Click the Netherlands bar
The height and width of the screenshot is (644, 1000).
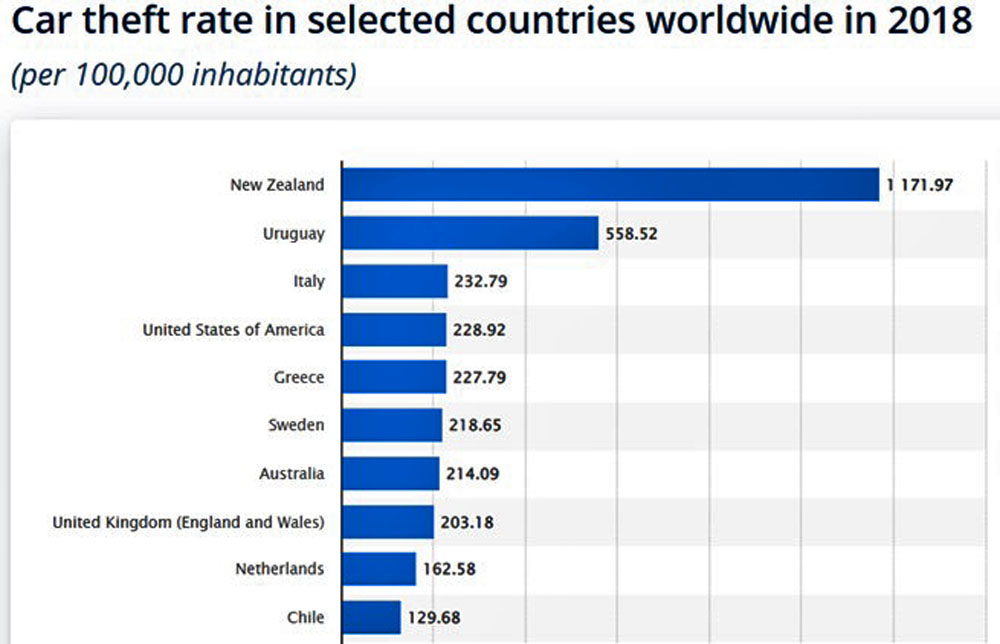pyautogui.click(x=379, y=569)
